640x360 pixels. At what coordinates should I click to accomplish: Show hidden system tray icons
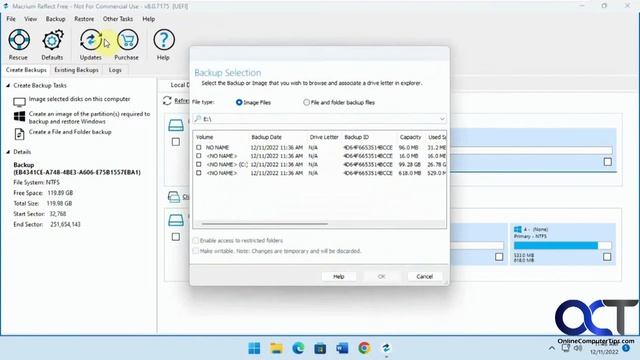pos(552,348)
